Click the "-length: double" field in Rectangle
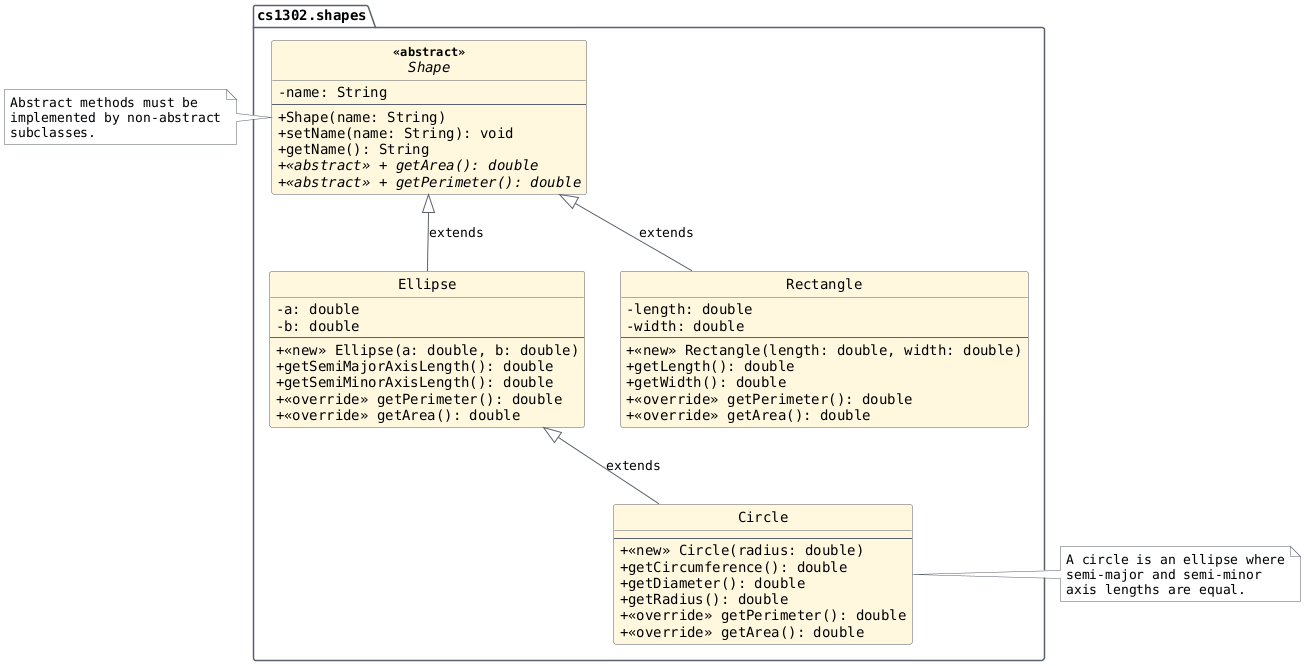This screenshot has height=666, width=1305. coord(689,309)
